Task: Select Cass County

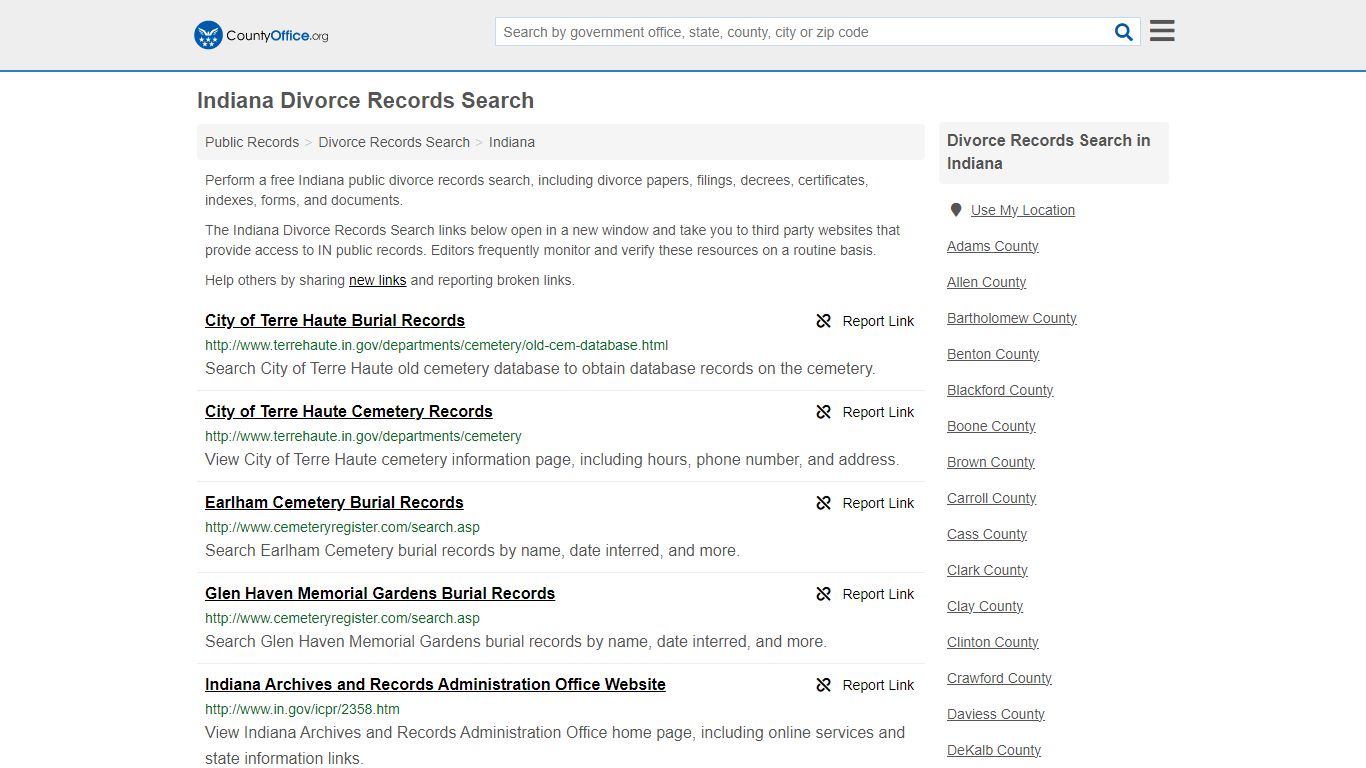Action: click(987, 534)
